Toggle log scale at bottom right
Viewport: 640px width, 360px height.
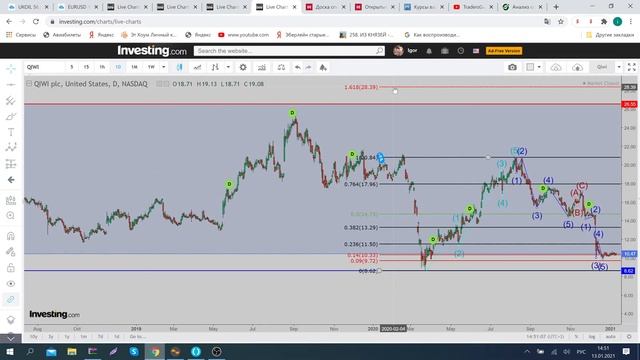tap(592, 337)
